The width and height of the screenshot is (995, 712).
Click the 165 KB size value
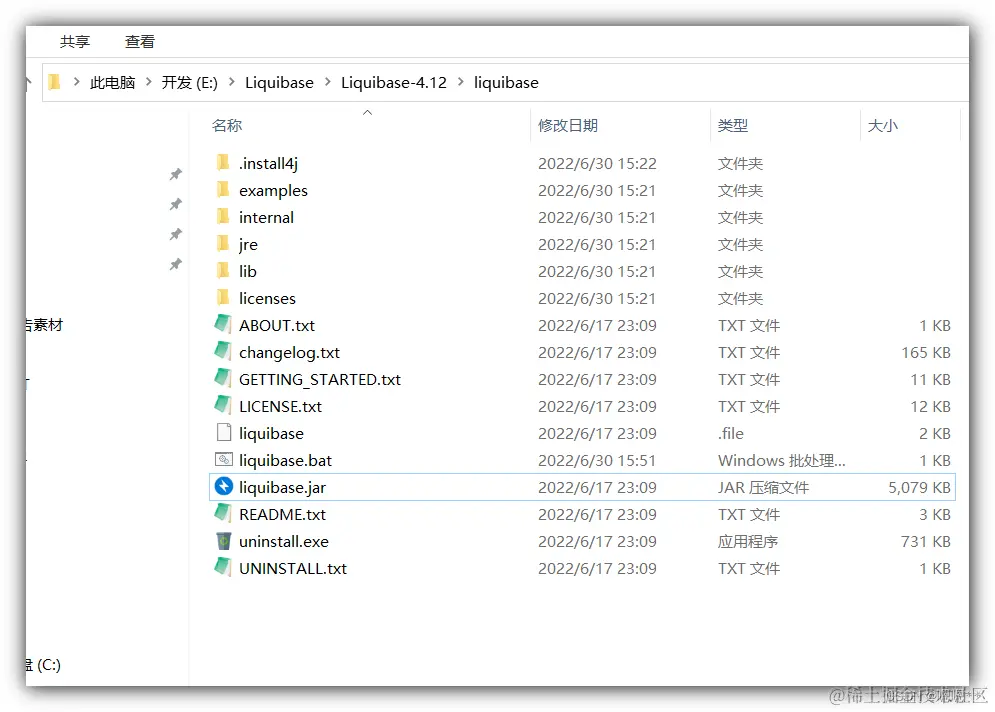[926, 353]
